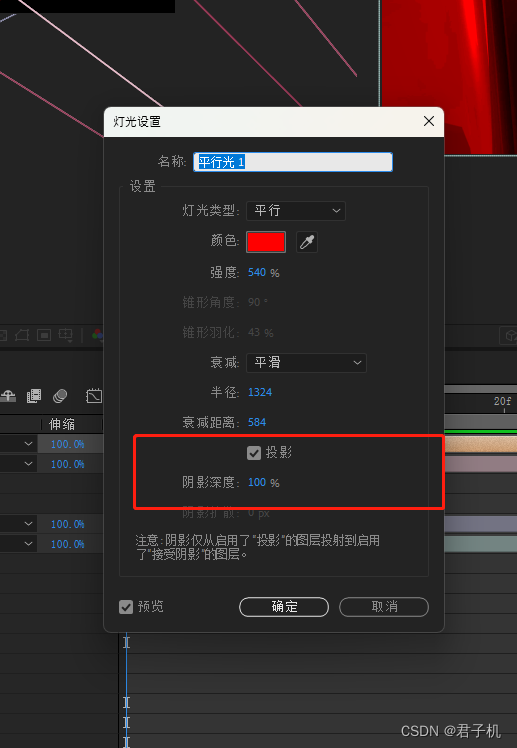
Task: Open grid and guide options icon
Action: click(66, 336)
